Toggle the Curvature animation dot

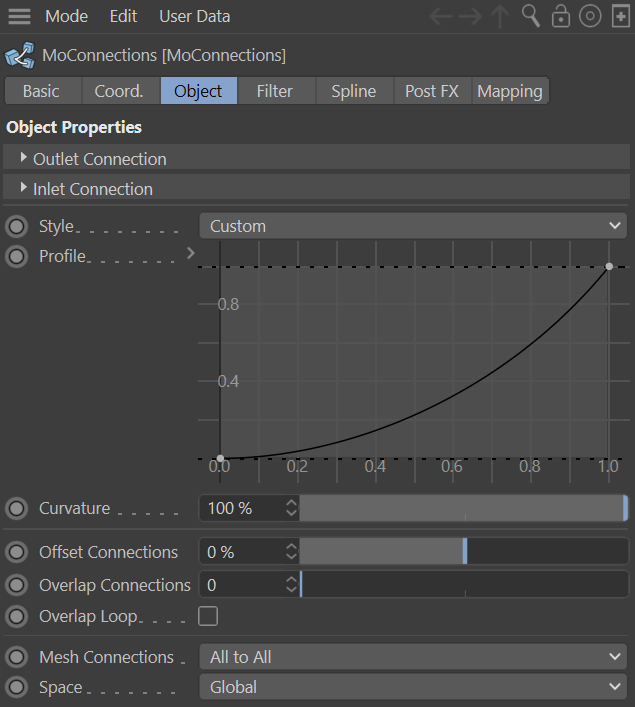coord(16,508)
